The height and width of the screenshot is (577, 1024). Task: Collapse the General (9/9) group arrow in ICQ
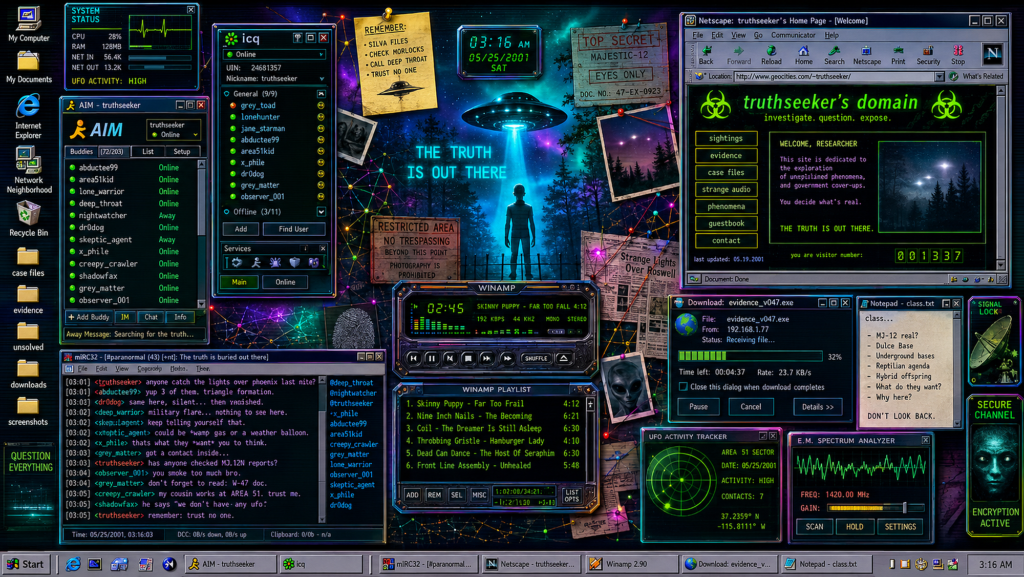pos(321,94)
